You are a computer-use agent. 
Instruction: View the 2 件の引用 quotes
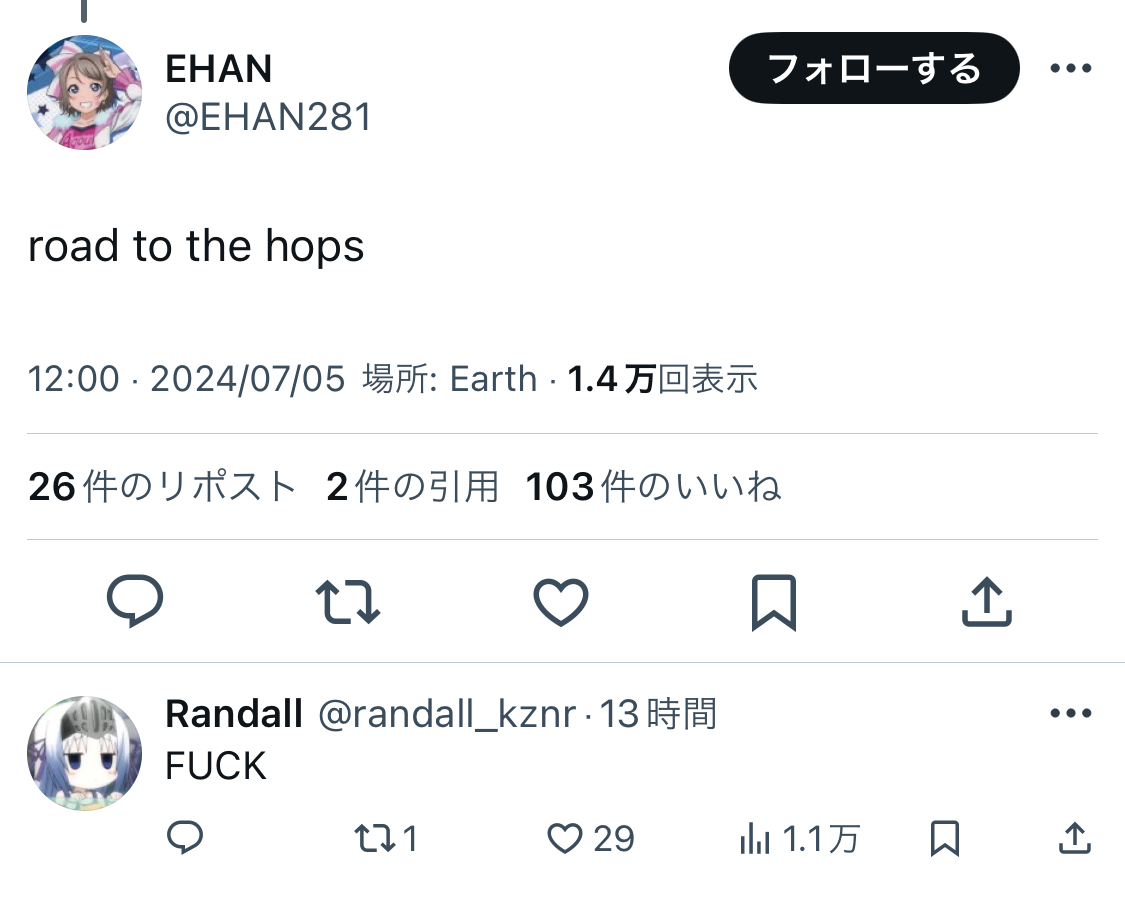pos(412,487)
